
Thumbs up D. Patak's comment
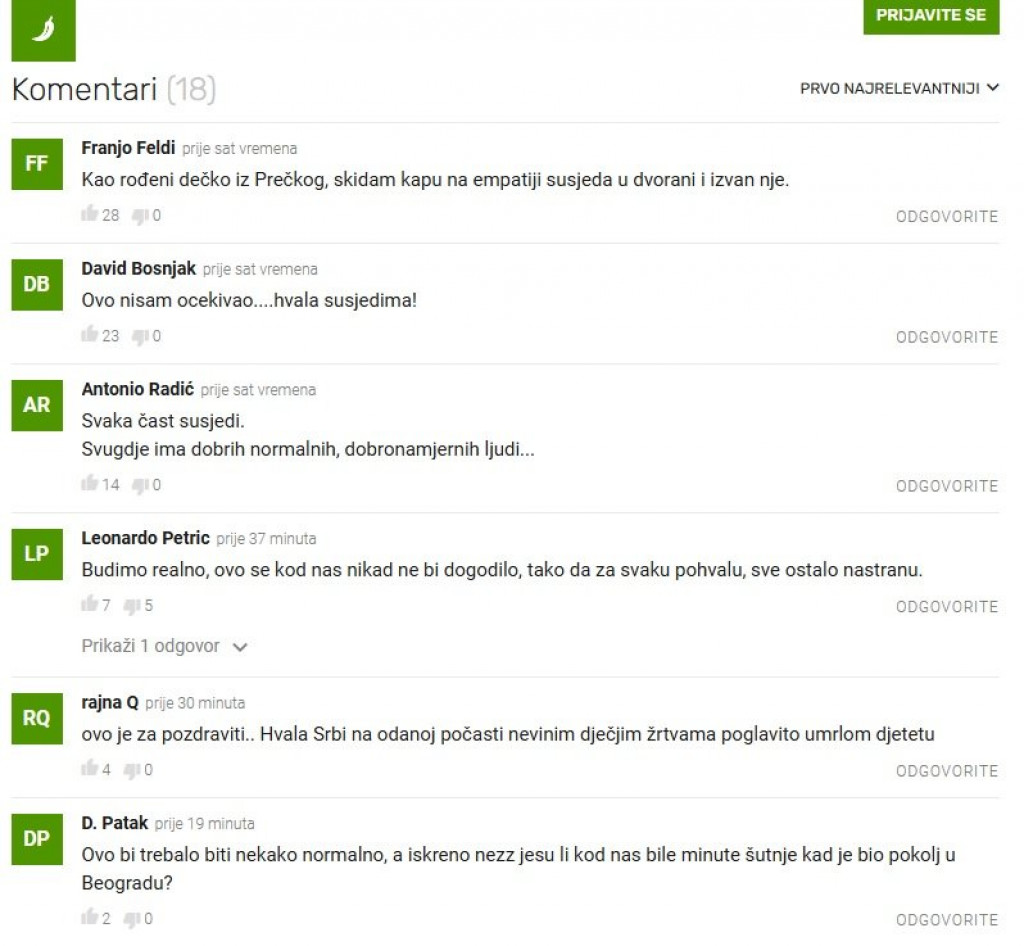pos(89,917)
